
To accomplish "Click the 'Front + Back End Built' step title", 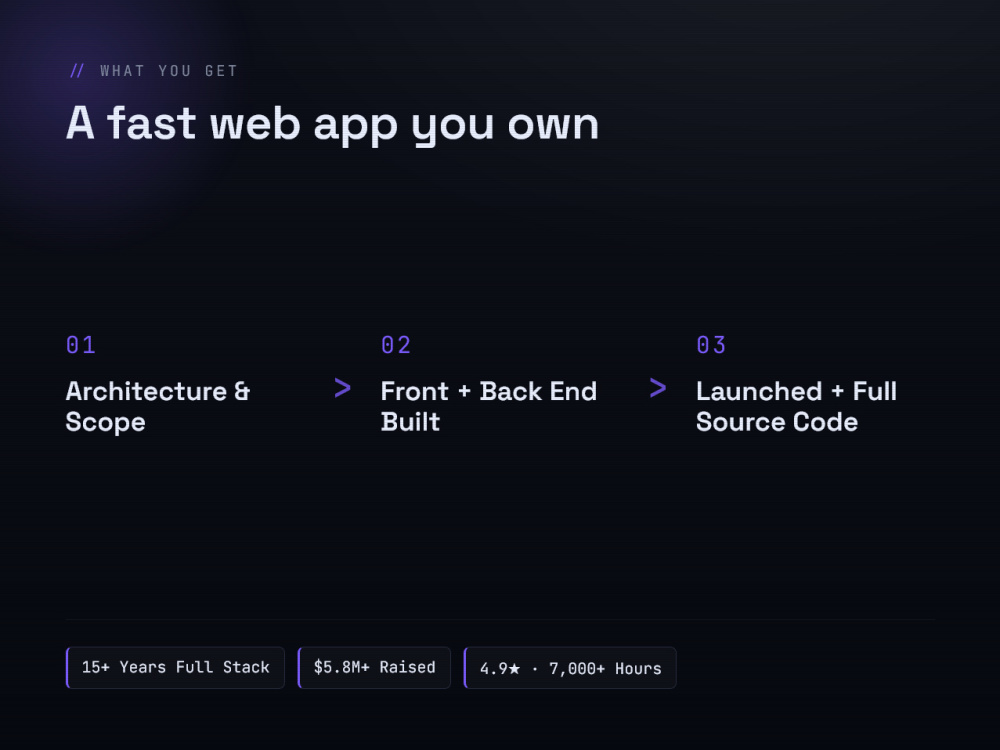I will coord(489,406).
